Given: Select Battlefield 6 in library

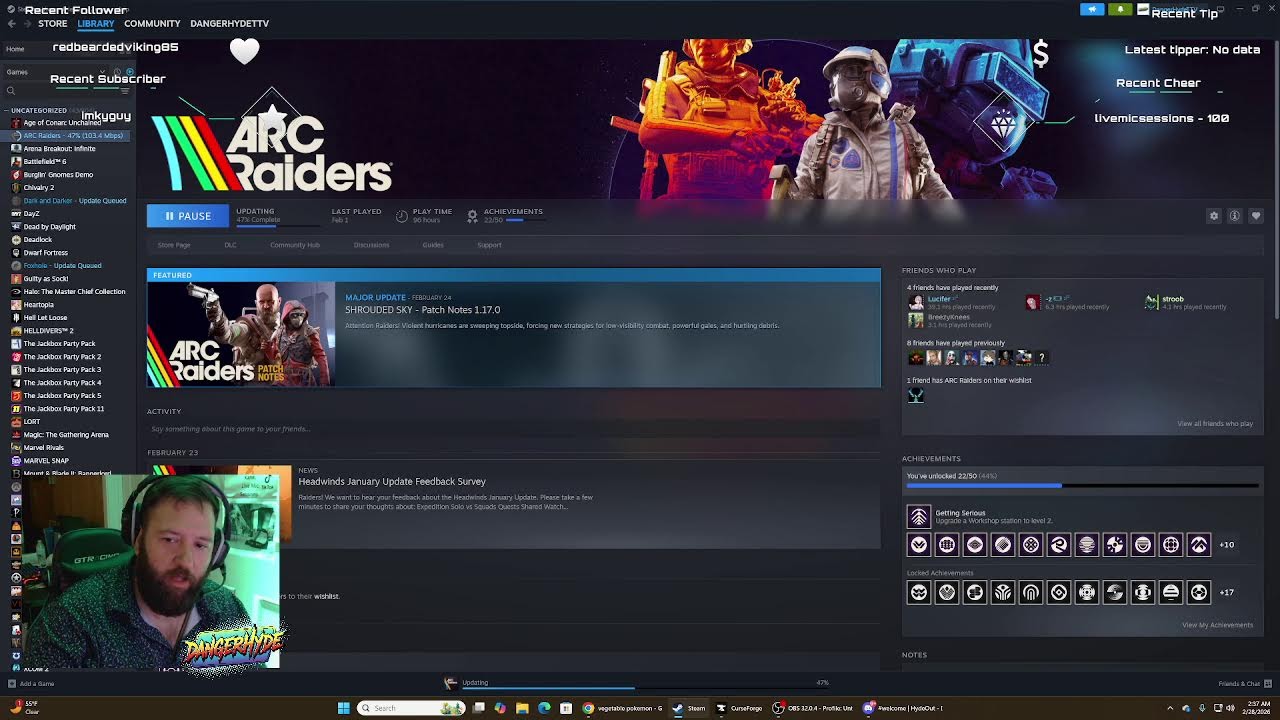Looking at the screenshot, I should pos(45,161).
